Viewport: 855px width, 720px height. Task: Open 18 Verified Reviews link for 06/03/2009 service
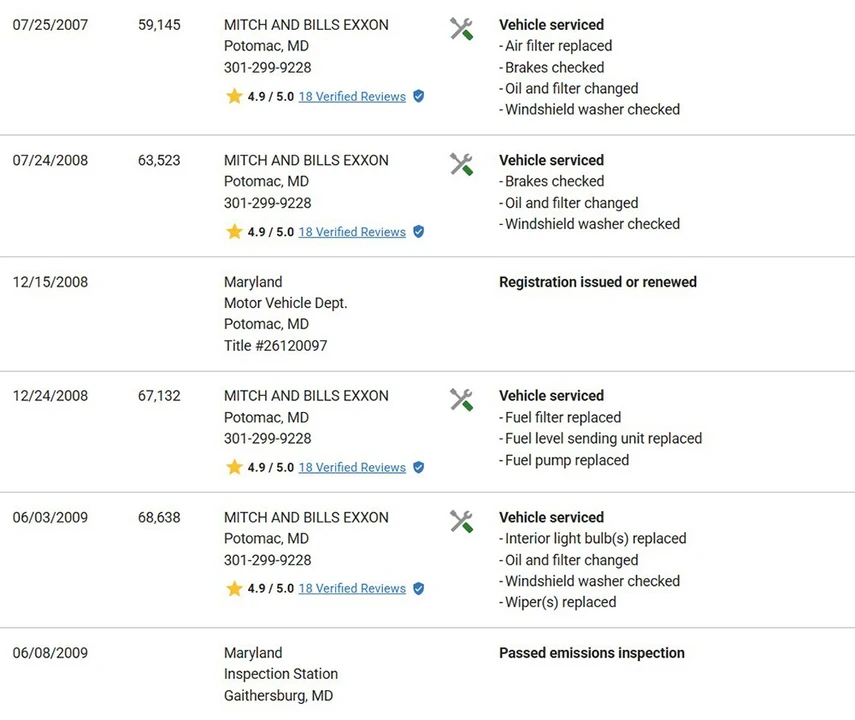tap(352, 589)
